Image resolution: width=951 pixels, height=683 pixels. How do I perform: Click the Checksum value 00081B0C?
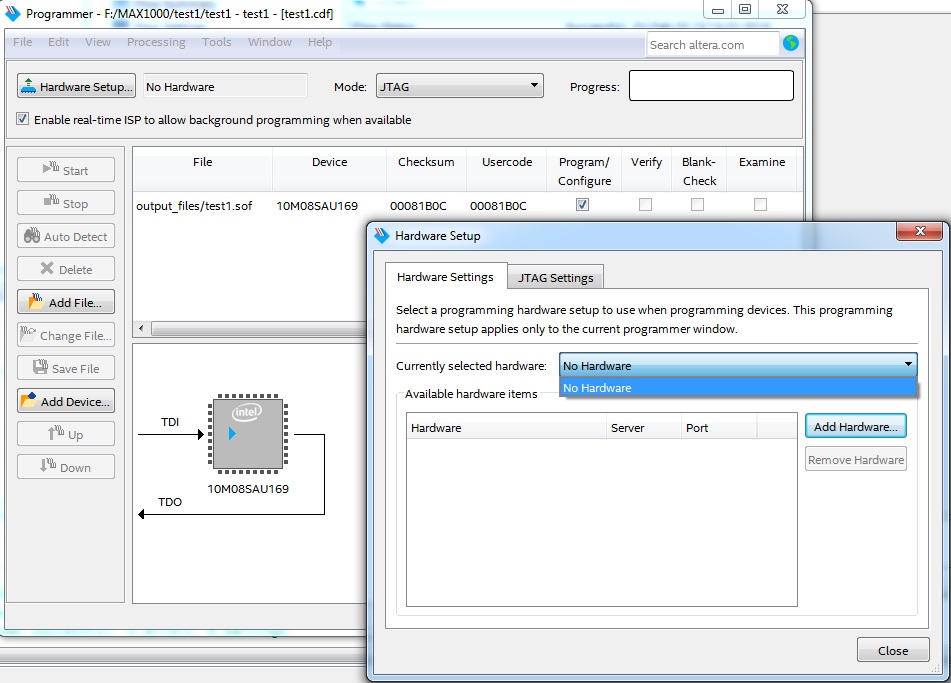click(x=418, y=206)
